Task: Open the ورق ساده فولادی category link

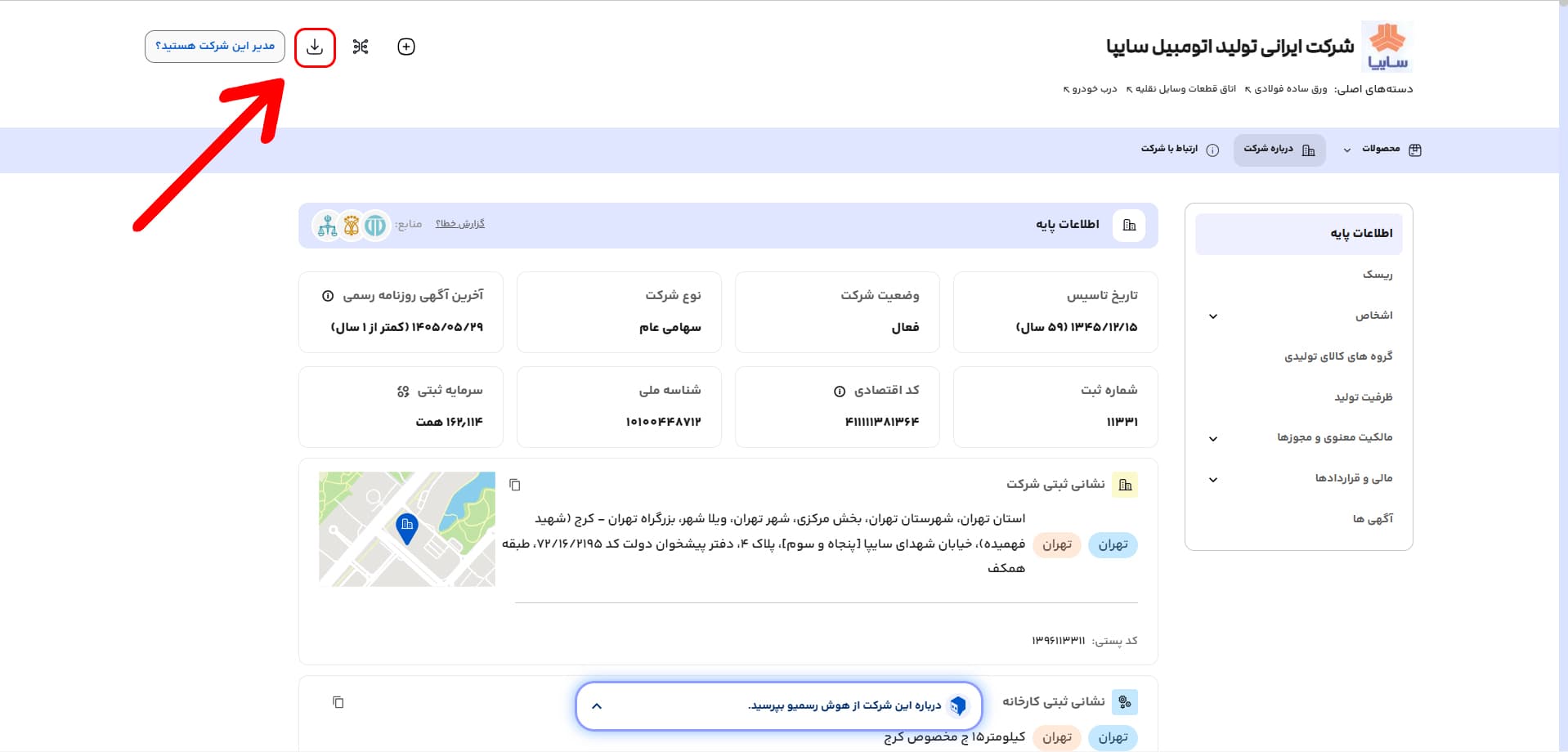Action: tap(1286, 89)
